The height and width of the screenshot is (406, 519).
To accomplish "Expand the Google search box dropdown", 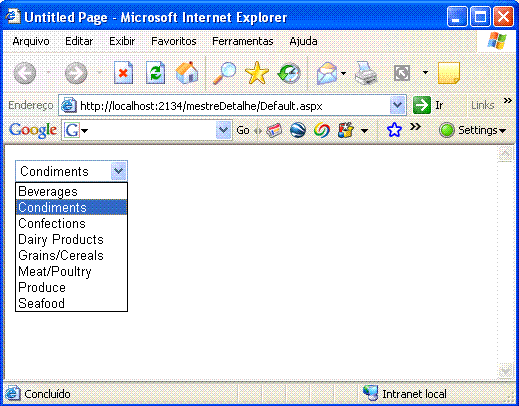I will click(223, 130).
